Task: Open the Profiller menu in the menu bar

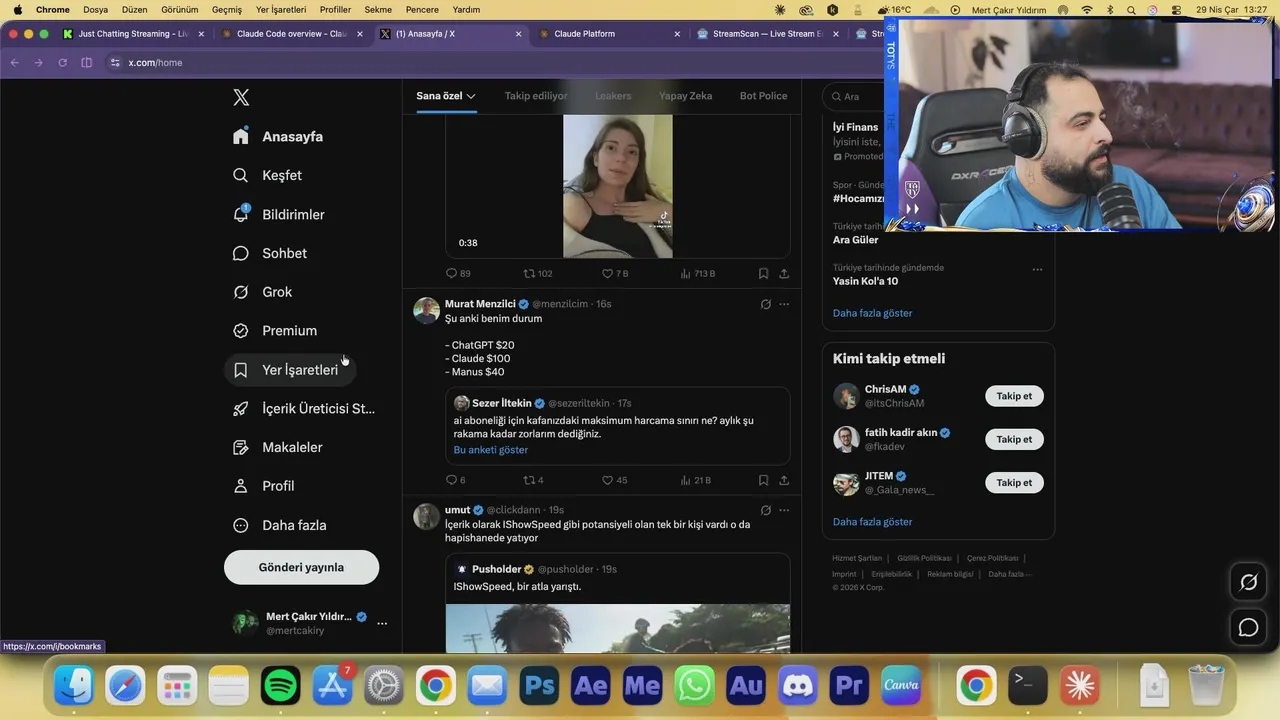Action: [x=335, y=9]
